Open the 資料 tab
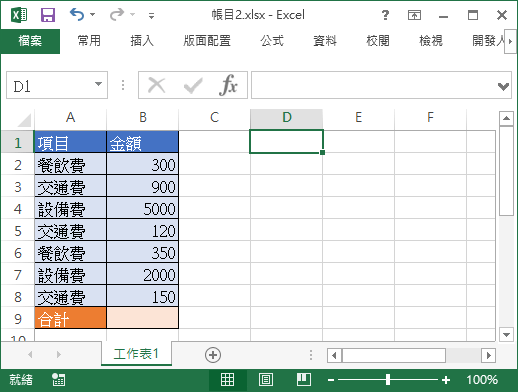 325,41
